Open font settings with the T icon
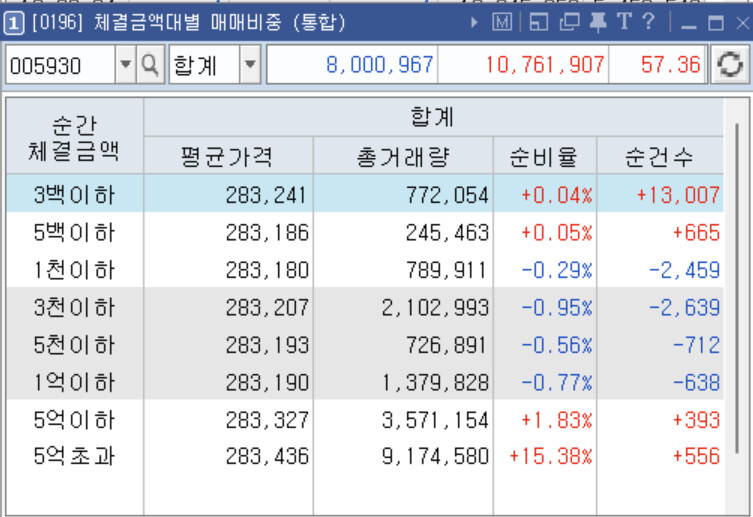The height and width of the screenshot is (517, 753). [x=623, y=22]
